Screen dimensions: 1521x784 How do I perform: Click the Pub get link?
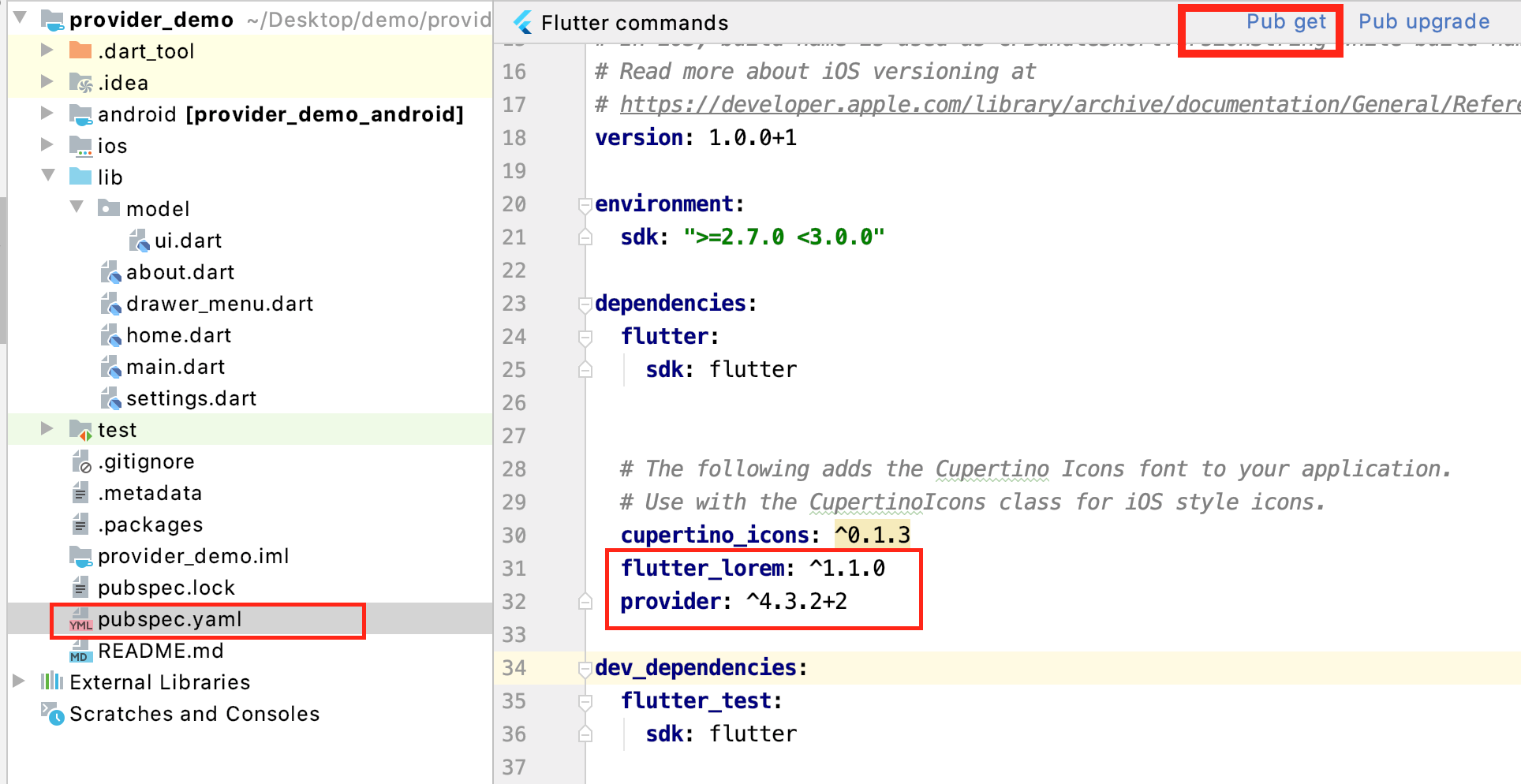click(1286, 21)
